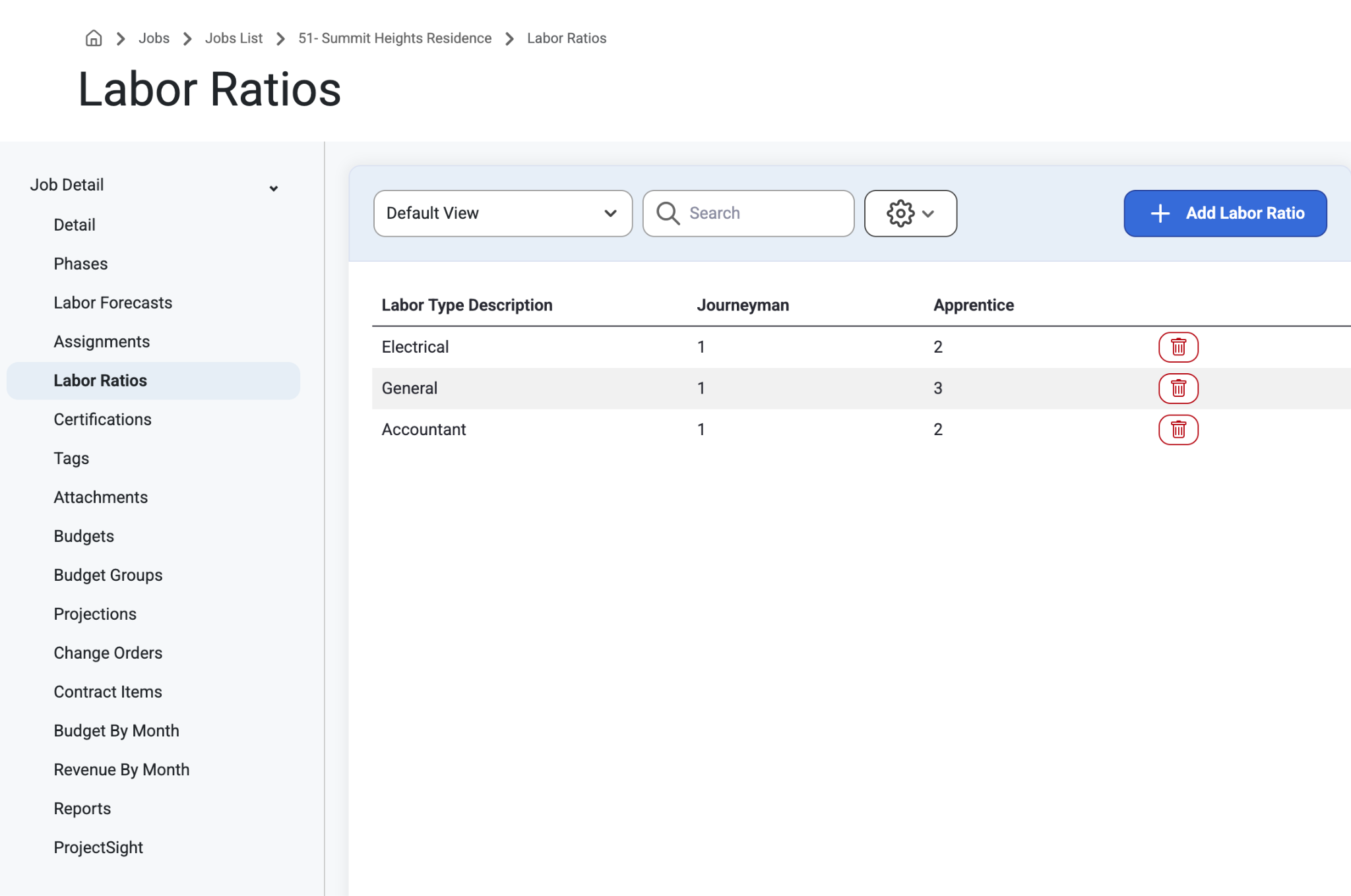Click Journeyman value in General row
The image size is (1351, 896).
click(701, 388)
